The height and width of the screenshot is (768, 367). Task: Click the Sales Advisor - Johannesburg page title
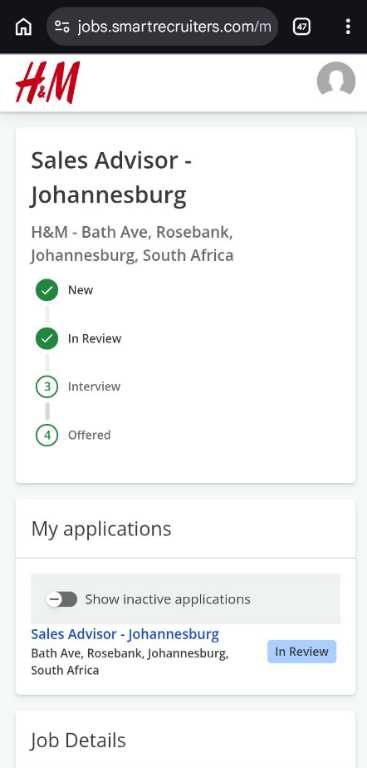point(111,178)
